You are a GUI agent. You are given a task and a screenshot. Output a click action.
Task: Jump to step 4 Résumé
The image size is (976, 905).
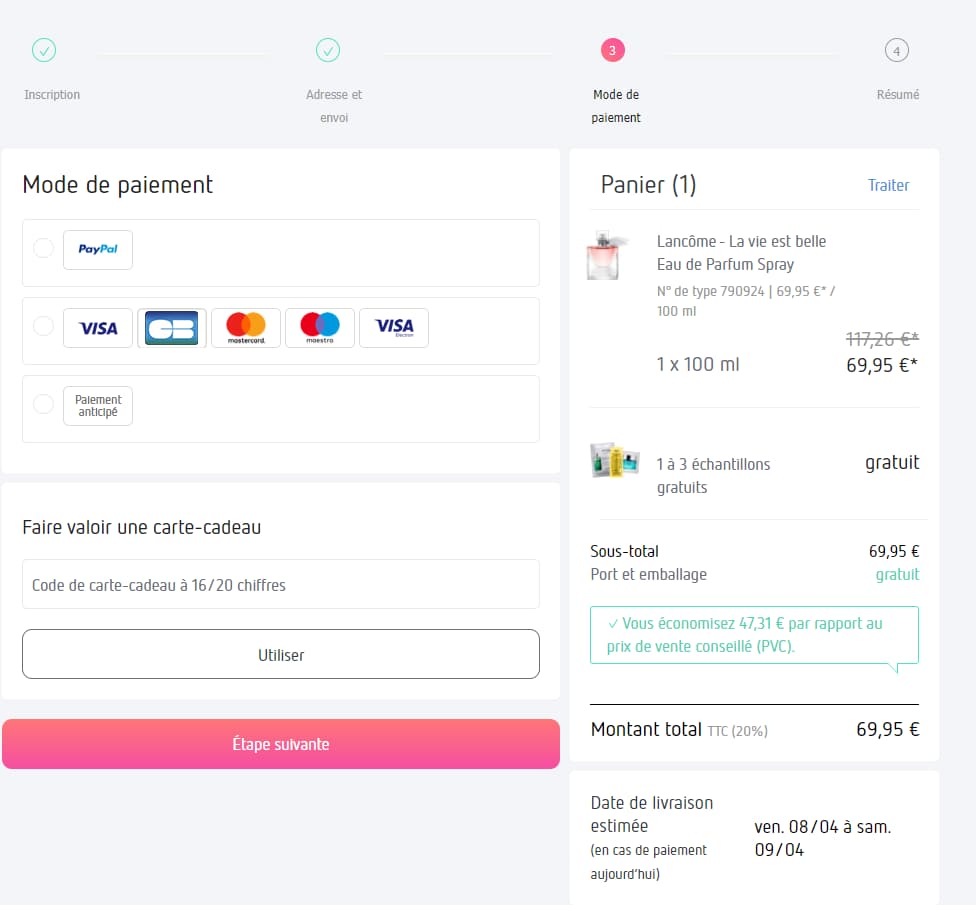(x=897, y=50)
